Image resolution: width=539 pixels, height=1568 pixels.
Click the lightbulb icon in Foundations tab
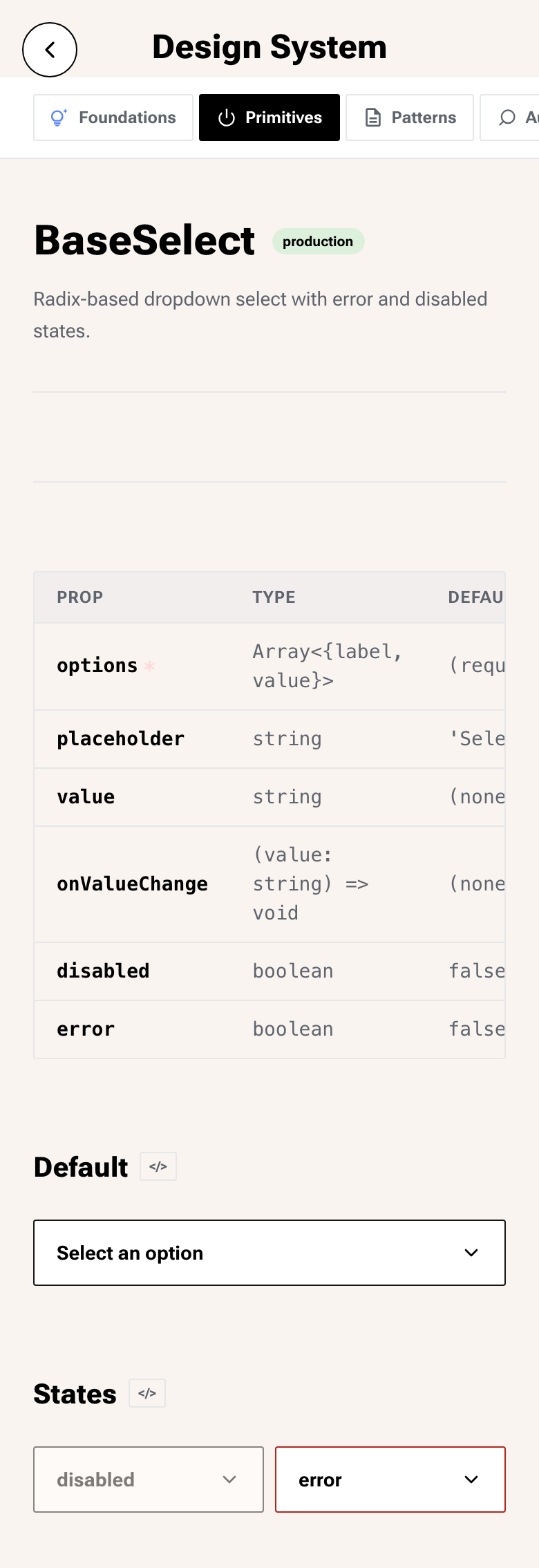pyautogui.click(x=59, y=118)
